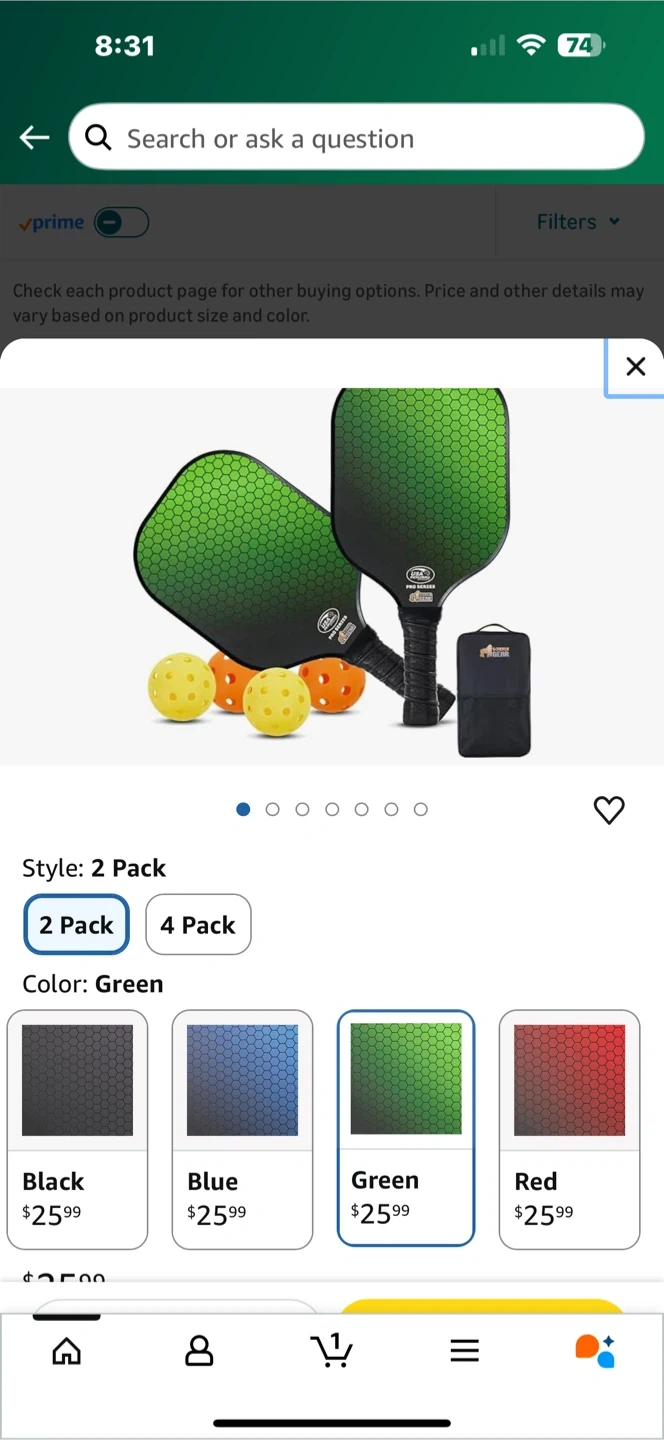
Task: Tap the green pickleball paddle product image
Action: point(332,575)
